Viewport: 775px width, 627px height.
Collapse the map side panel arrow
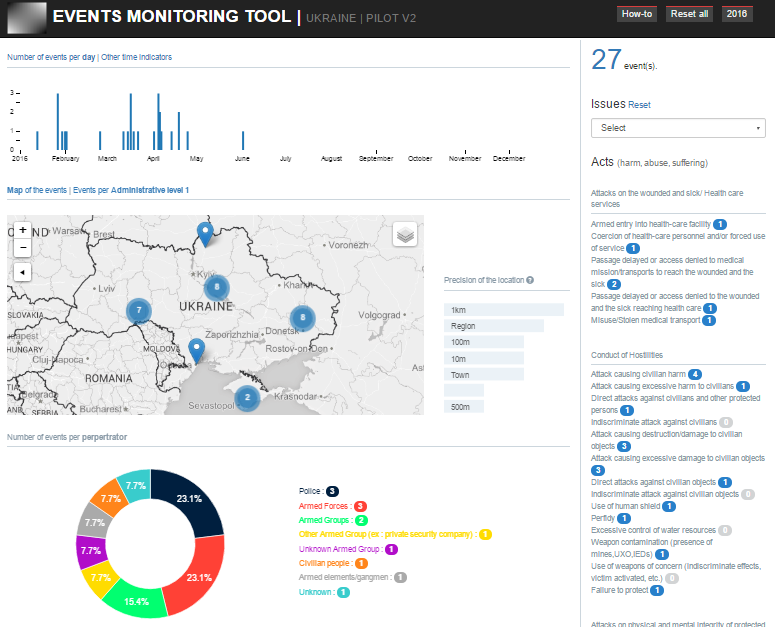(23, 272)
